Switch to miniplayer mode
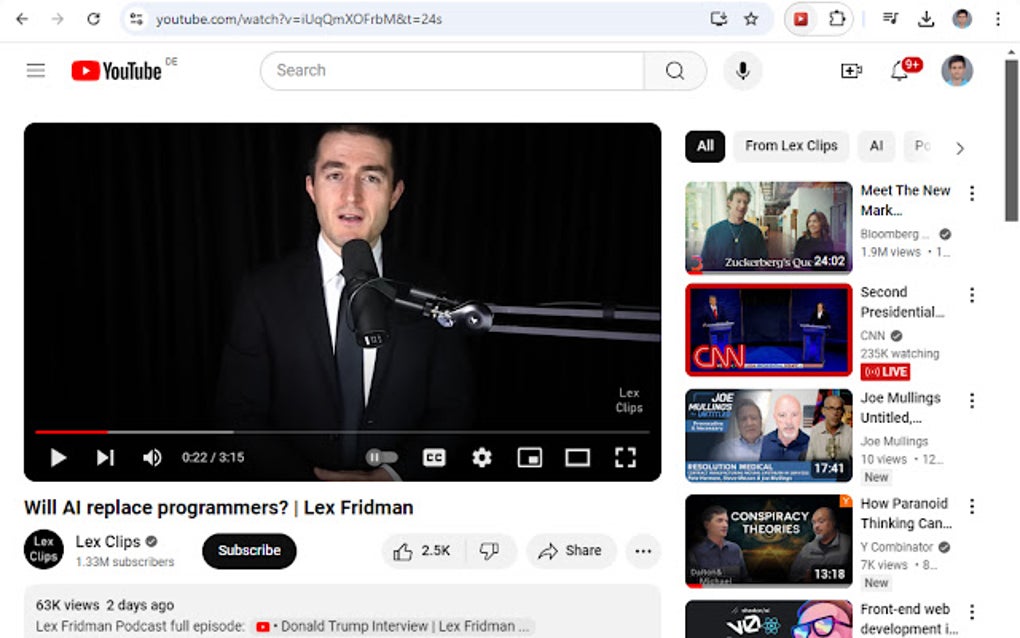The width and height of the screenshot is (1020, 638). coord(530,457)
